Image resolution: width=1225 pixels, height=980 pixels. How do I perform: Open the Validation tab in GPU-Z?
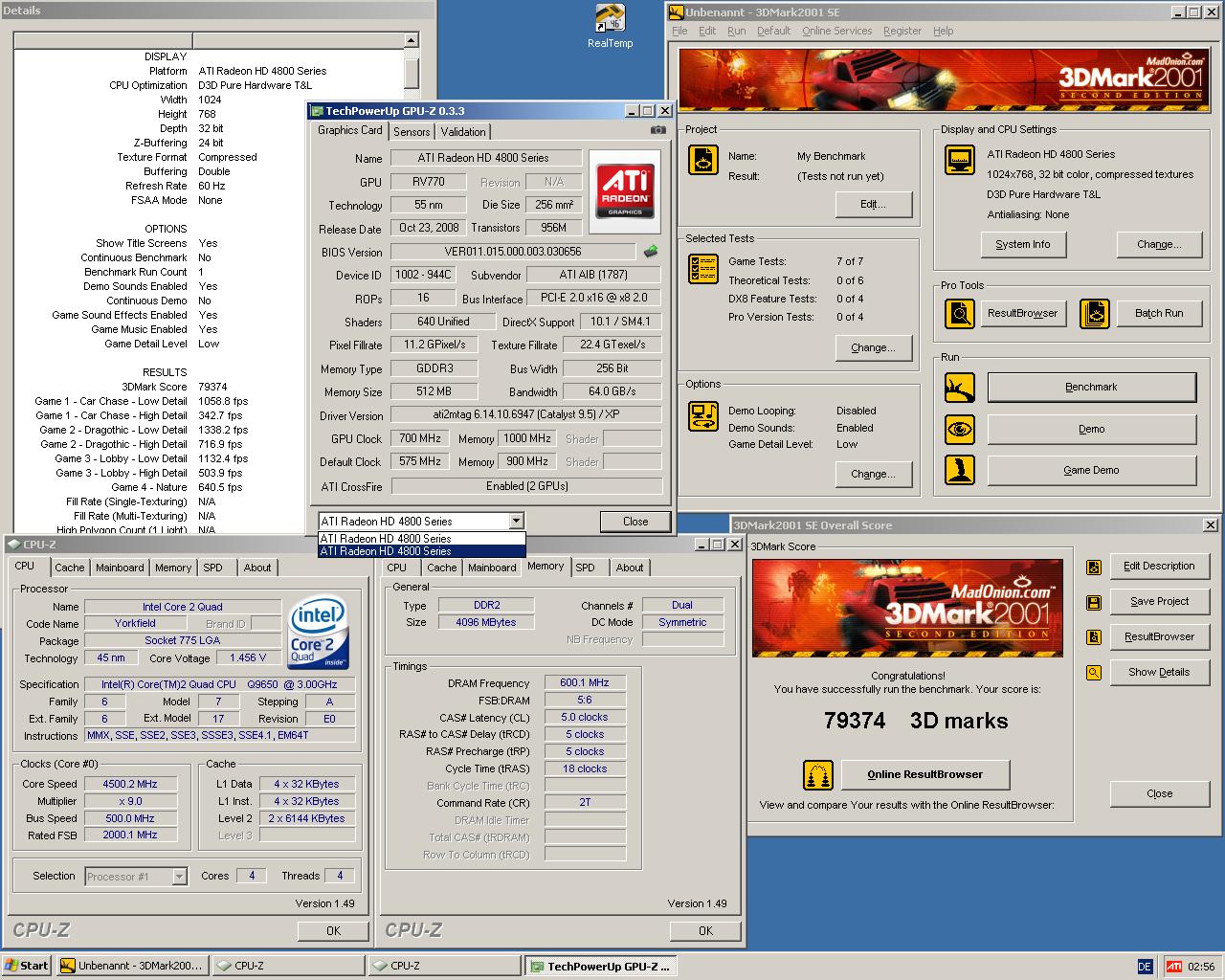click(x=463, y=132)
